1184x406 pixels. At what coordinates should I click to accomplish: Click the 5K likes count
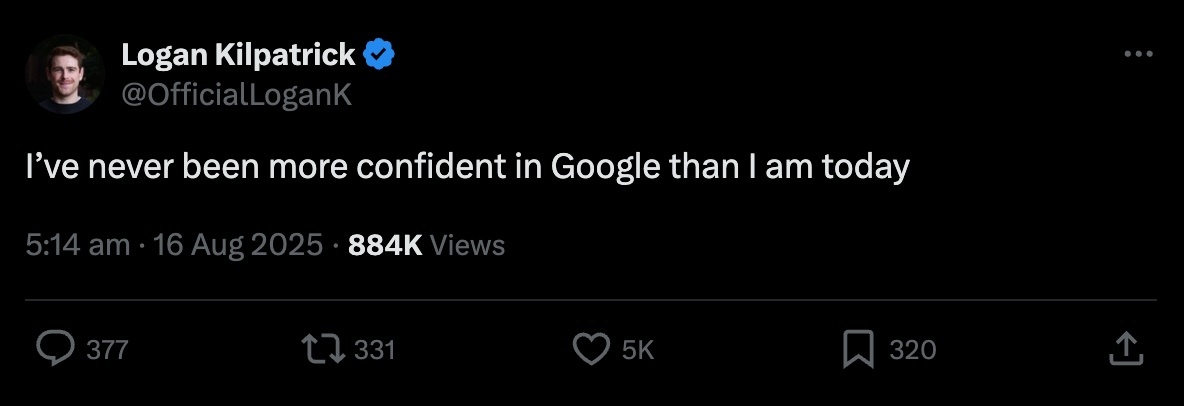click(x=638, y=350)
